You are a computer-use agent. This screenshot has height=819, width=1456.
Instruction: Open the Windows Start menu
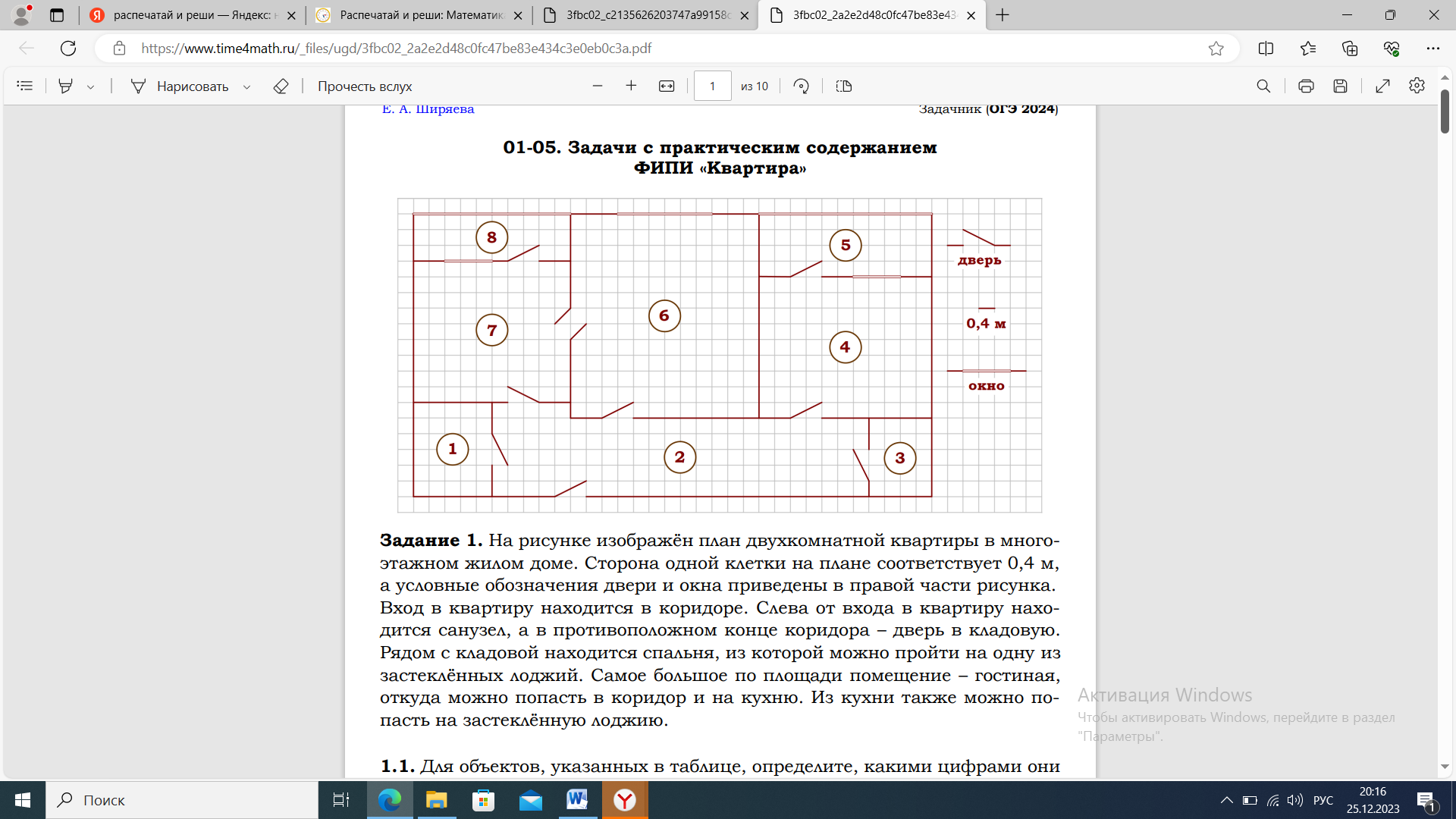(23, 800)
